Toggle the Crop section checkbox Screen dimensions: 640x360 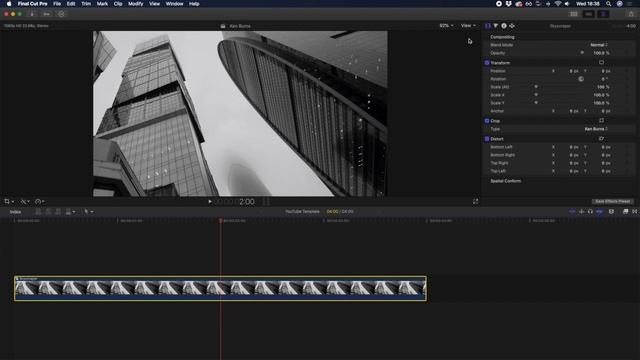tap(487, 121)
